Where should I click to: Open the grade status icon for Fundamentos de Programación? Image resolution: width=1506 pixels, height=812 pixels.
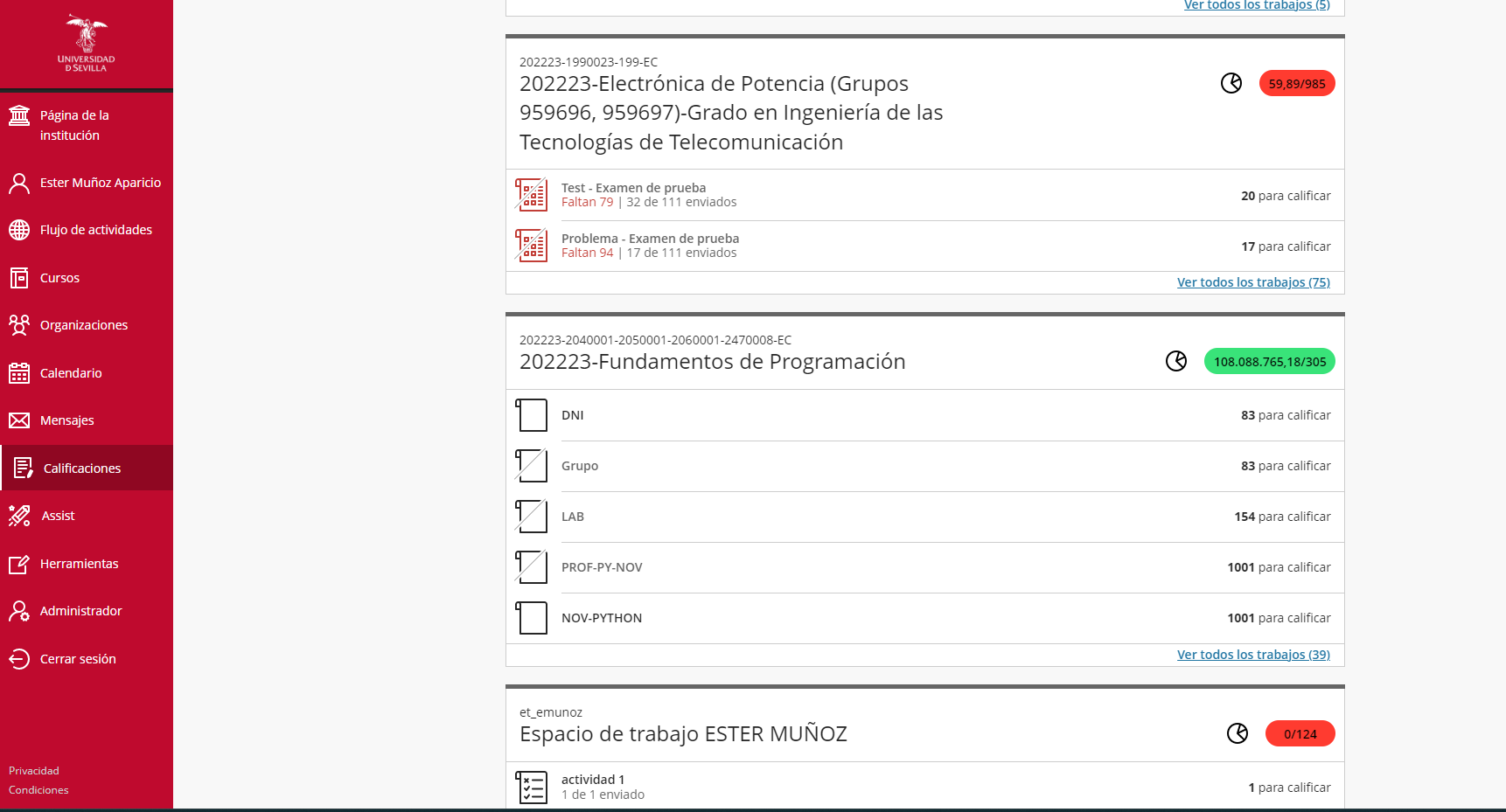click(1176, 361)
